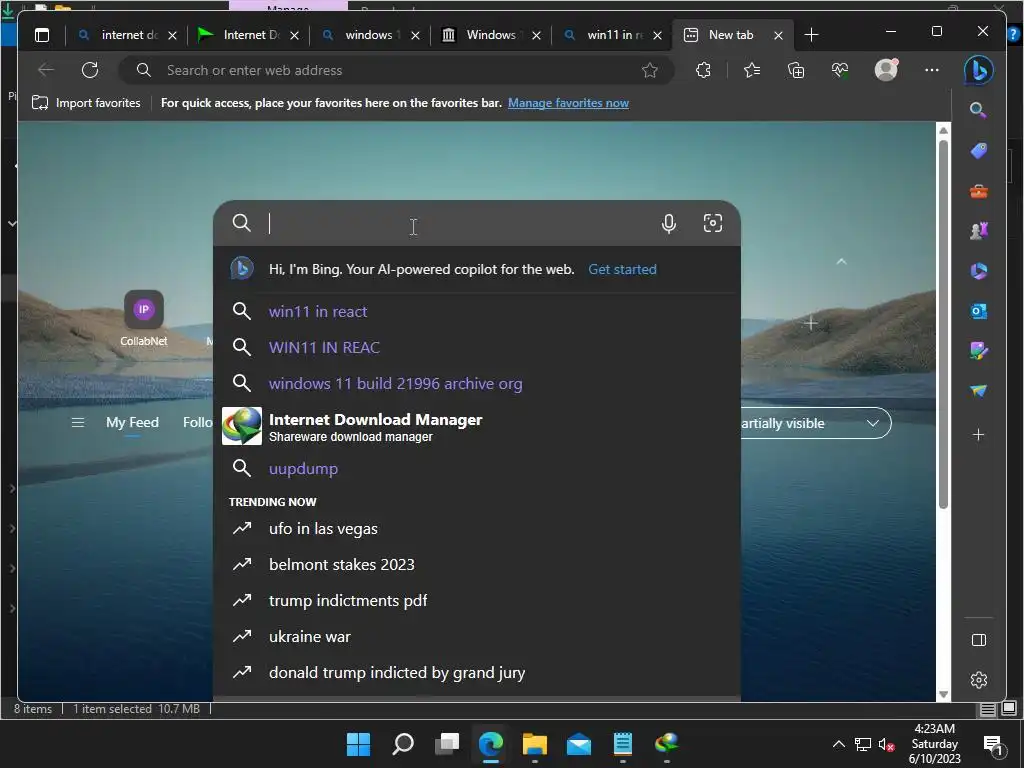Viewport: 1024px width, 768px height.
Task: Open the Favorites list icon
Action: pos(752,70)
